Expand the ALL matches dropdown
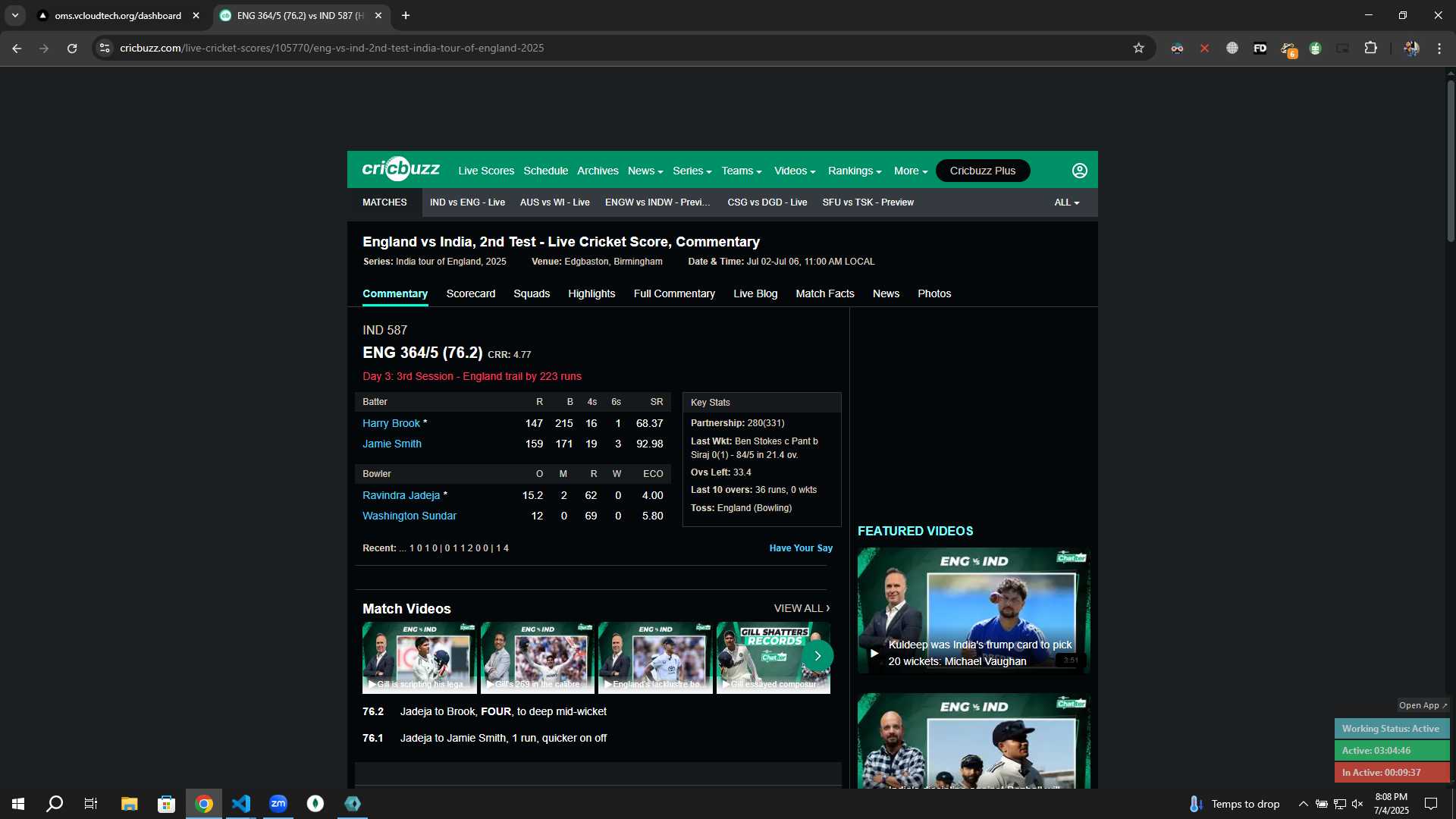The width and height of the screenshot is (1456, 819). pyautogui.click(x=1066, y=202)
